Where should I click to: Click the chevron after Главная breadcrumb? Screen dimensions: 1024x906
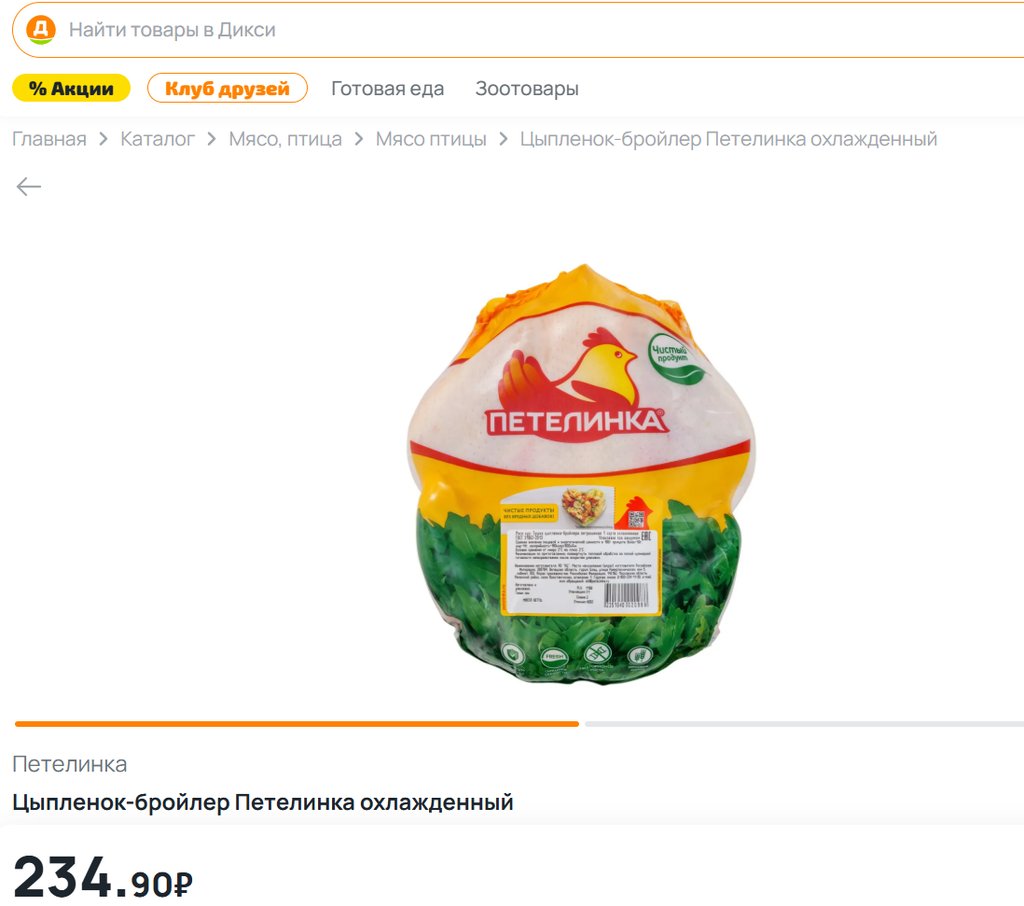point(103,139)
